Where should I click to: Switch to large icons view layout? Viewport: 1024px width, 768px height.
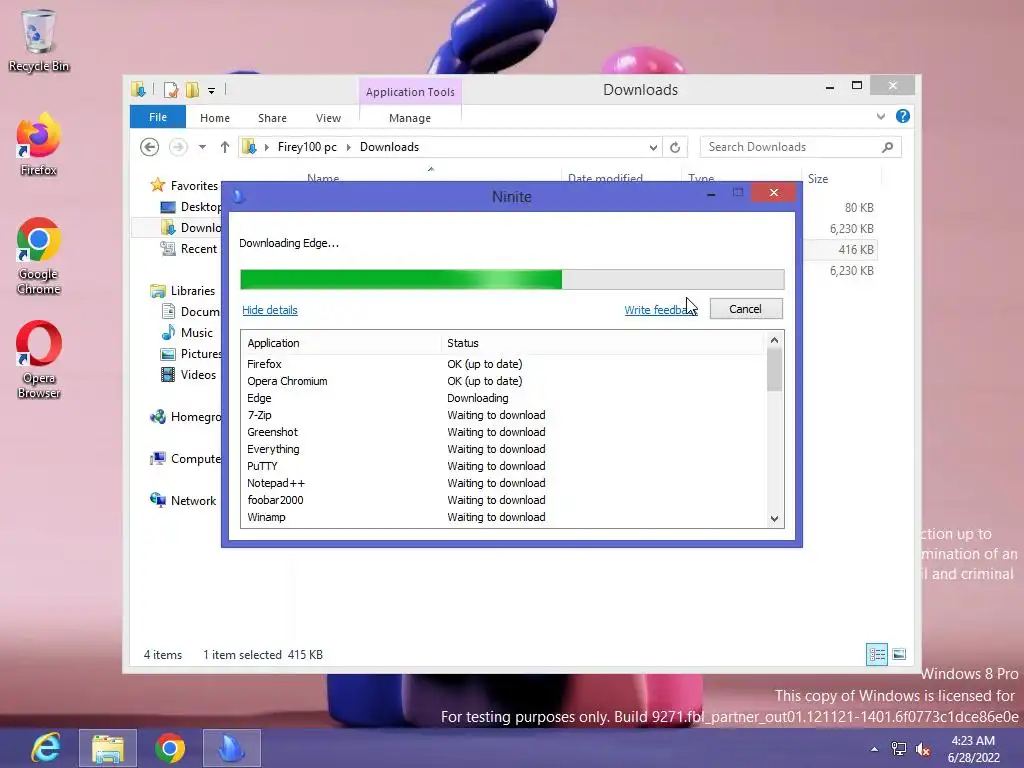[x=899, y=654]
